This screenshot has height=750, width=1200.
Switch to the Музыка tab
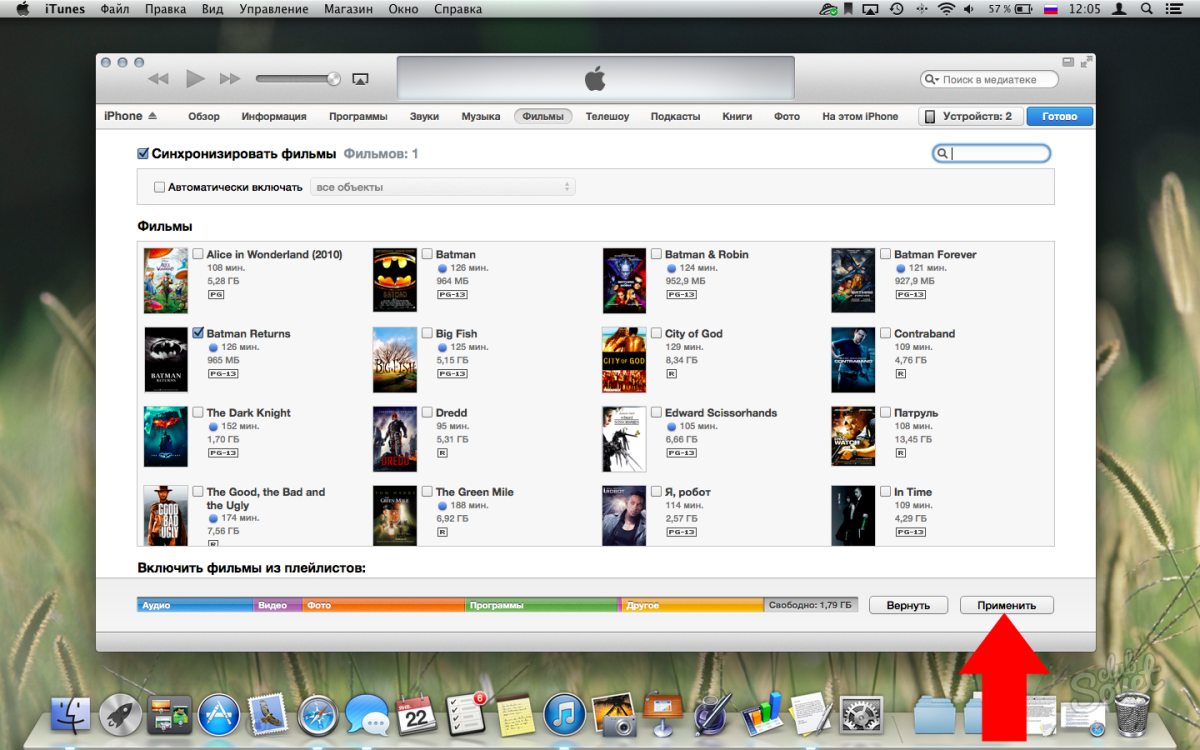(x=480, y=116)
